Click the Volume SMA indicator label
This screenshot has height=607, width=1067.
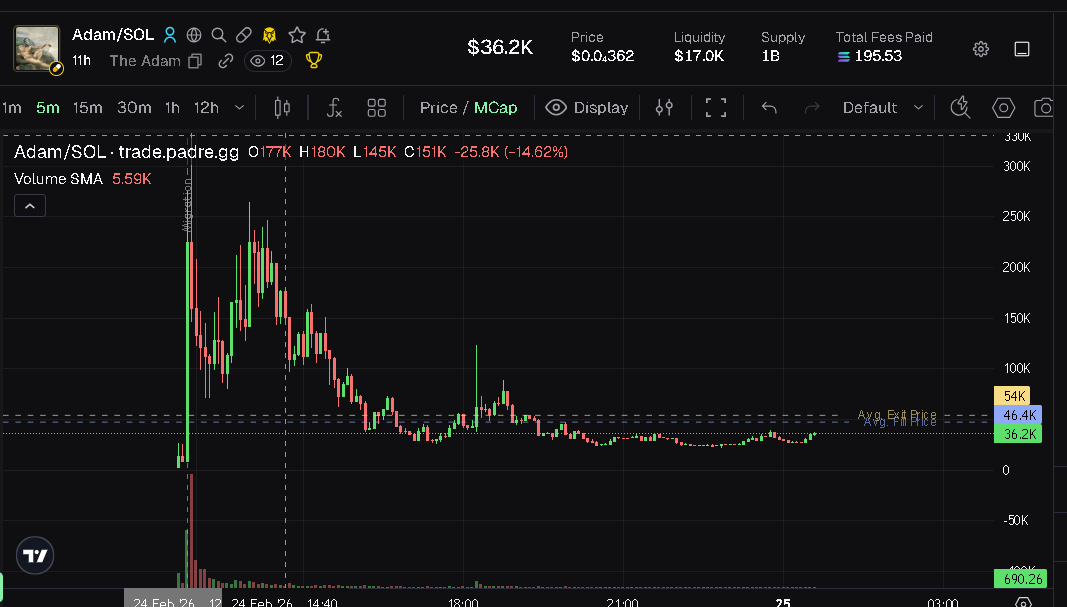pyautogui.click(x=59, y=179)
